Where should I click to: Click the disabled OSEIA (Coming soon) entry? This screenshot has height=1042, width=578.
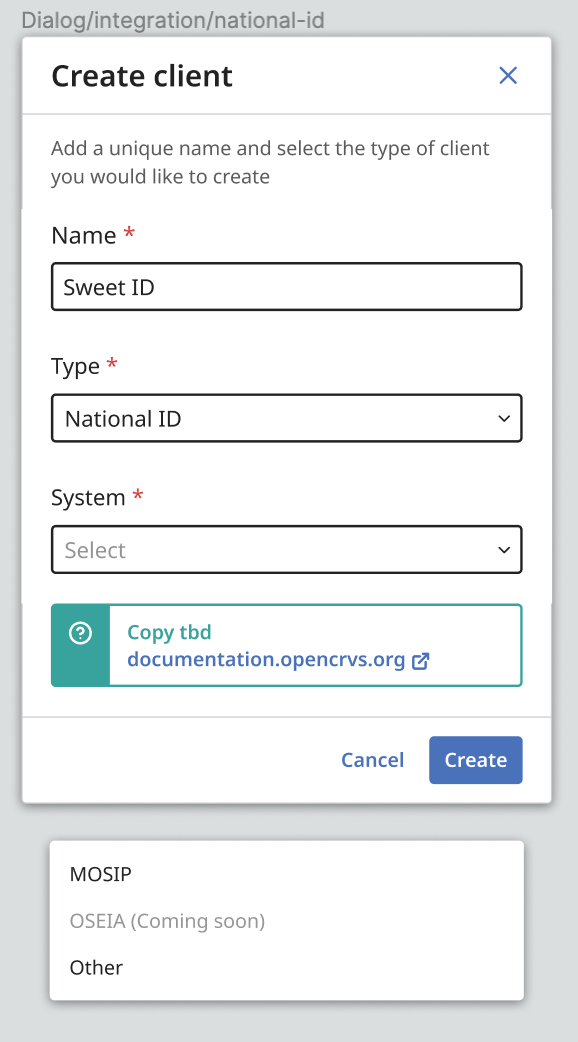167,921
